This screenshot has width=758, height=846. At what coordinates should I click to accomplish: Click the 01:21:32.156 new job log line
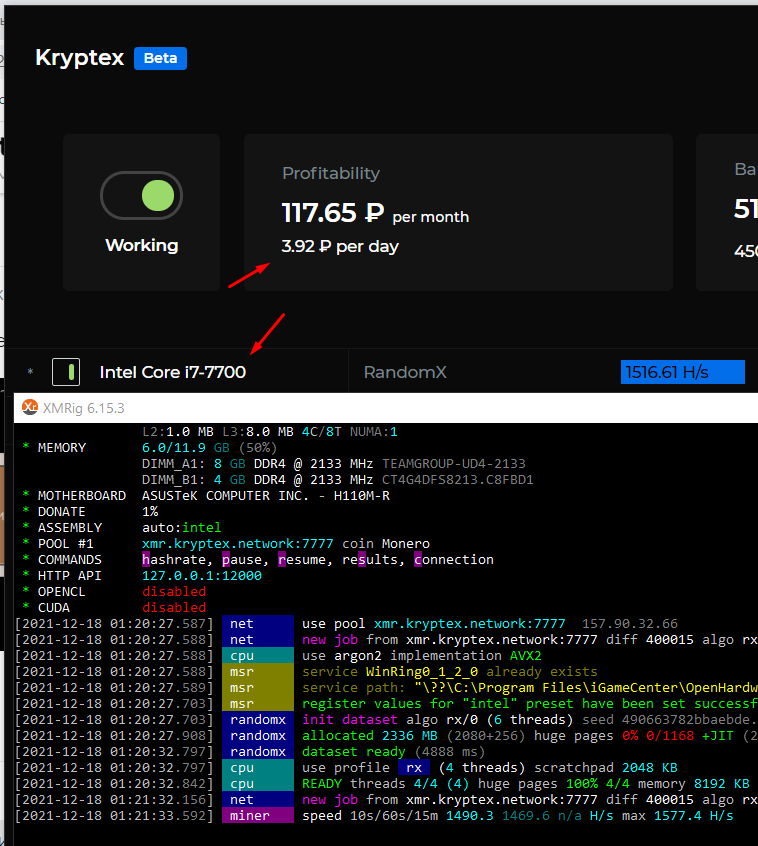[386, 800]
